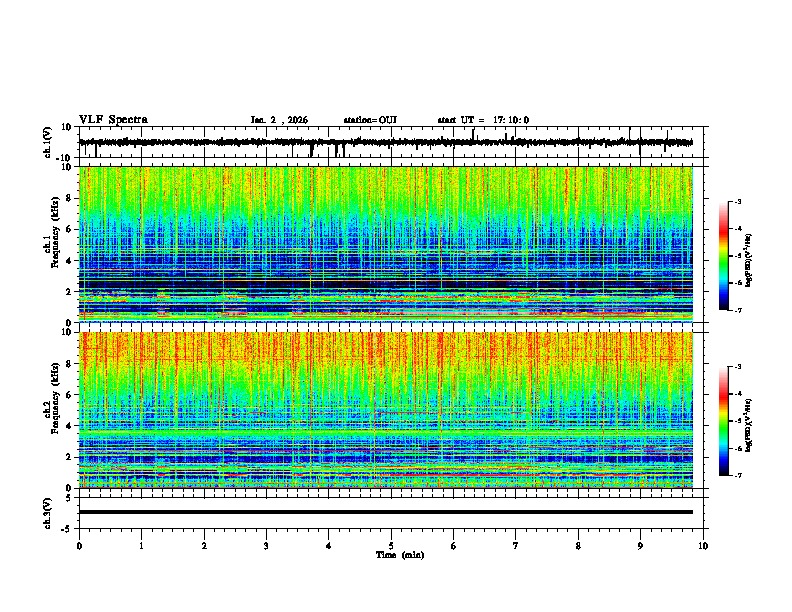Viewport: 792px width, 612px height.
Task: Select the "Time (min)" axis label
Action: 400,555
